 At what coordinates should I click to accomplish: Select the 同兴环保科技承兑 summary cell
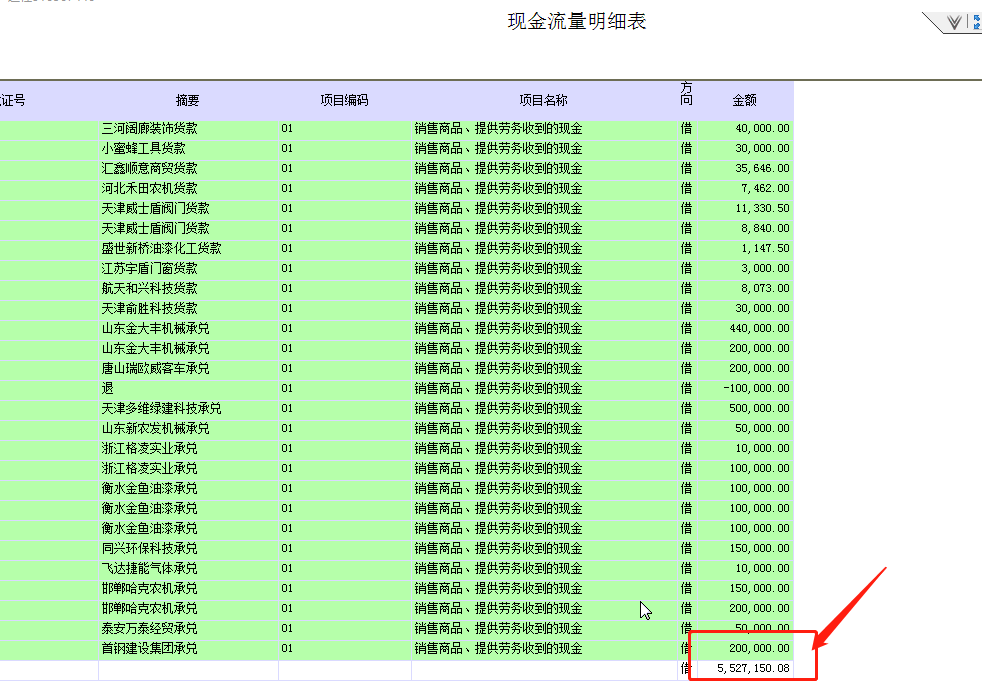click(x=188, y=549)
